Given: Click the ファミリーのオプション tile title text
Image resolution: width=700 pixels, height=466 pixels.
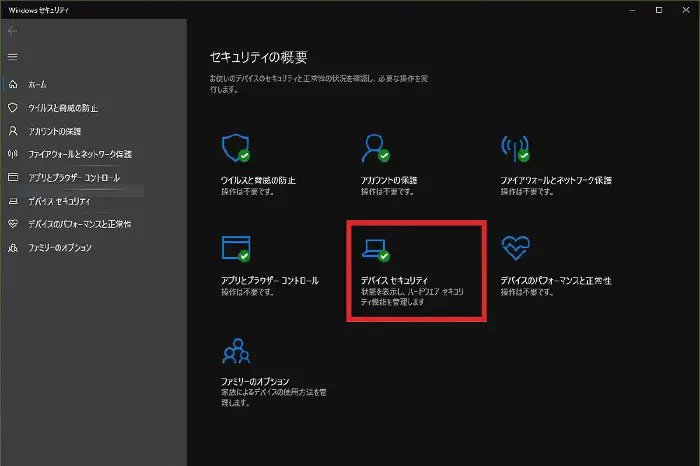Looking at the screenshot, I should click(254, 381).
